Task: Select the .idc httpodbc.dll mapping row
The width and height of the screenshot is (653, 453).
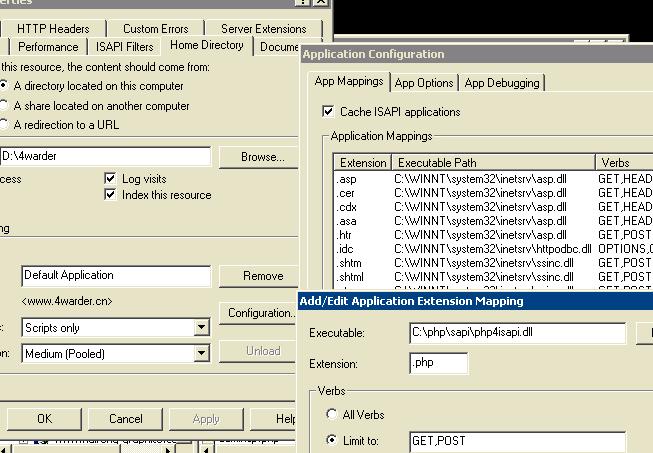Action: point(493,249)
